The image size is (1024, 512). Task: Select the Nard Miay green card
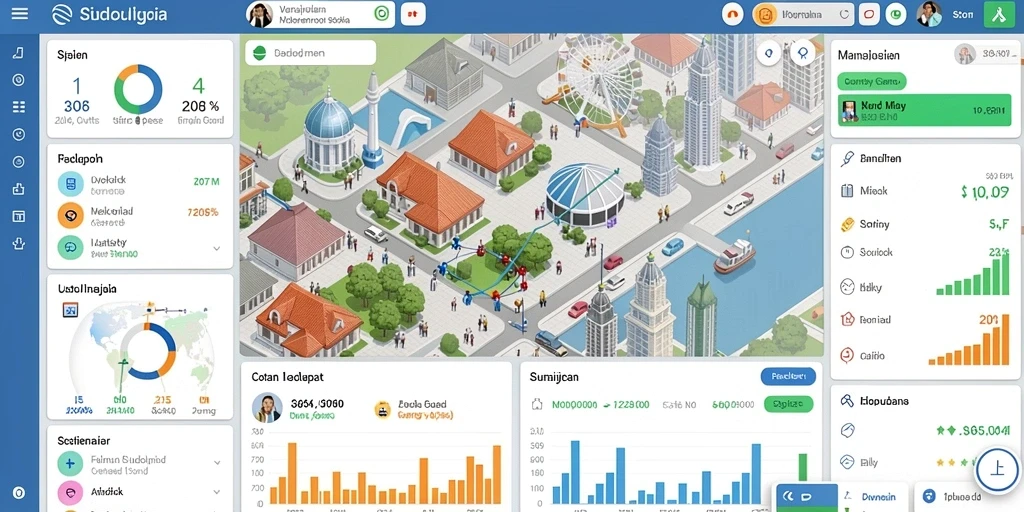click(x=924, y=111)
